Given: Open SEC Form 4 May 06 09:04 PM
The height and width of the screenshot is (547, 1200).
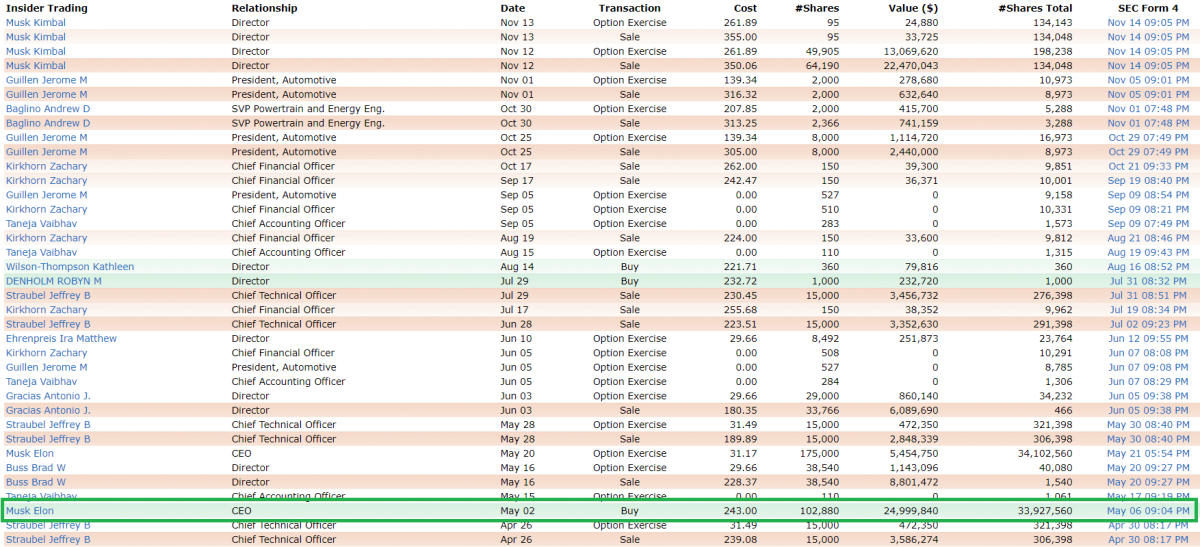Looking at the screenshot, I should tap(1148, 510).
